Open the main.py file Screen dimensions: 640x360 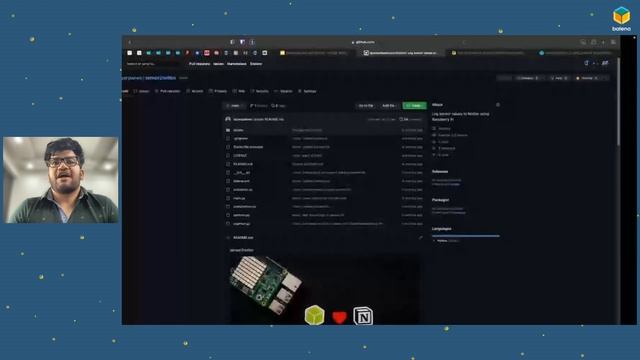click(x=239, y=198)
